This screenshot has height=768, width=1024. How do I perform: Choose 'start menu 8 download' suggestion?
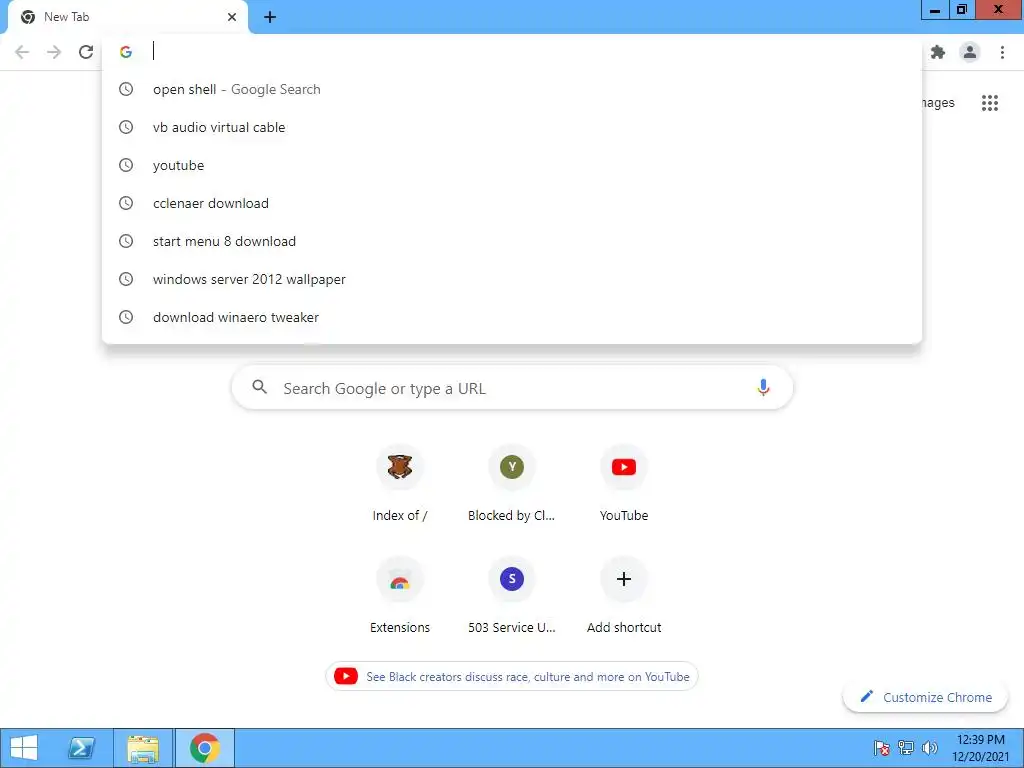[512, 241]
